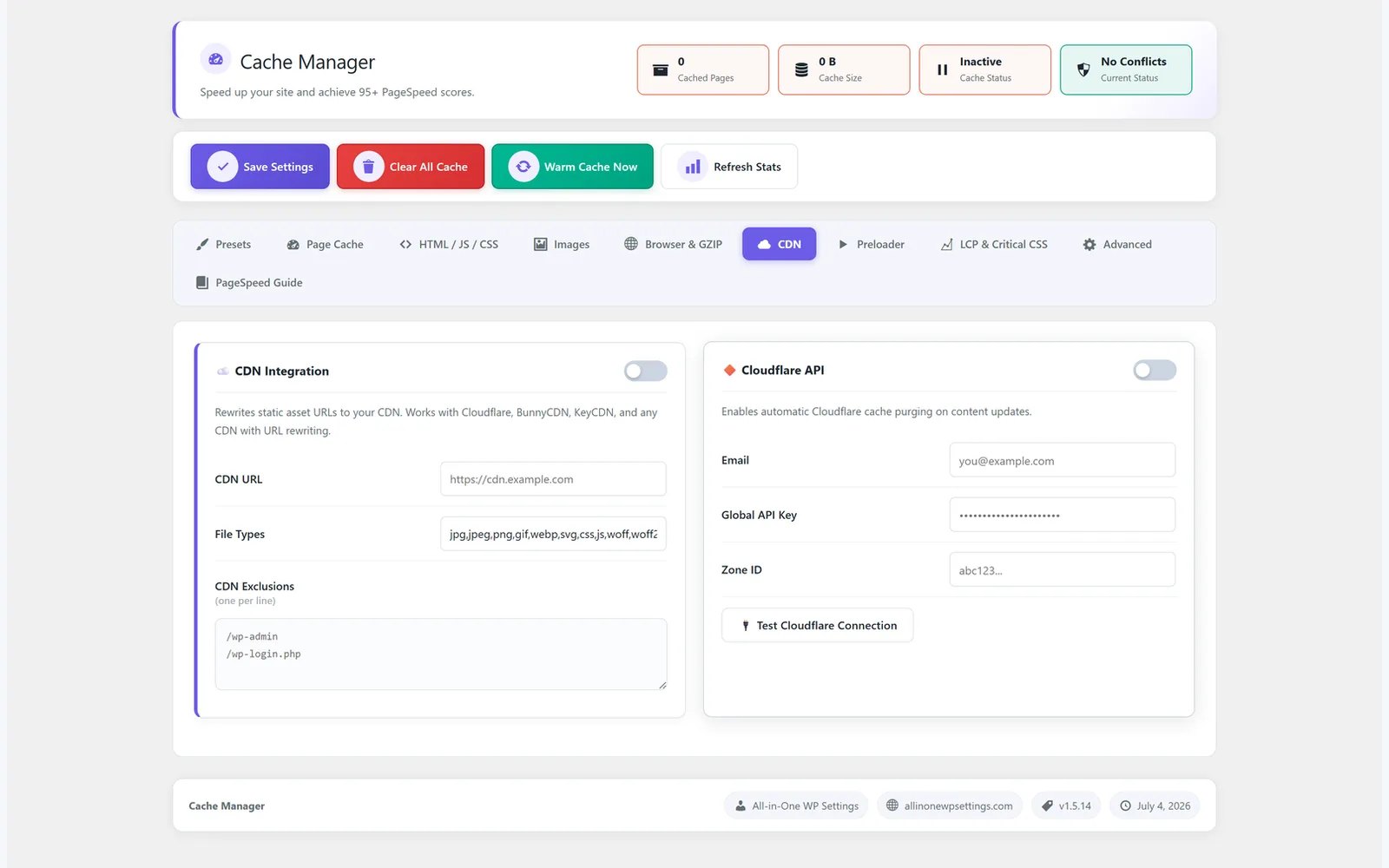Image resolution: width=1389 pixels, height=868 pixels.
Task: Click the Cache Size stat card
Action: point(844,69)
